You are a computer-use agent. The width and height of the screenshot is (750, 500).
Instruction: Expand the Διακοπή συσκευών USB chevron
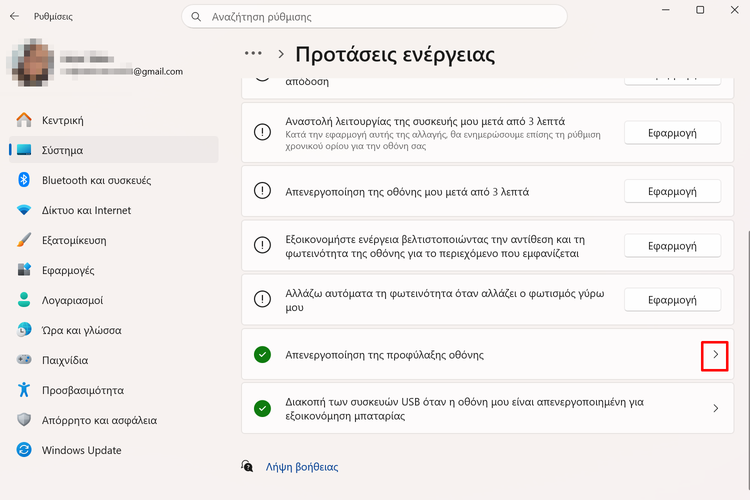pyautogui.click(x=714, y=408)
